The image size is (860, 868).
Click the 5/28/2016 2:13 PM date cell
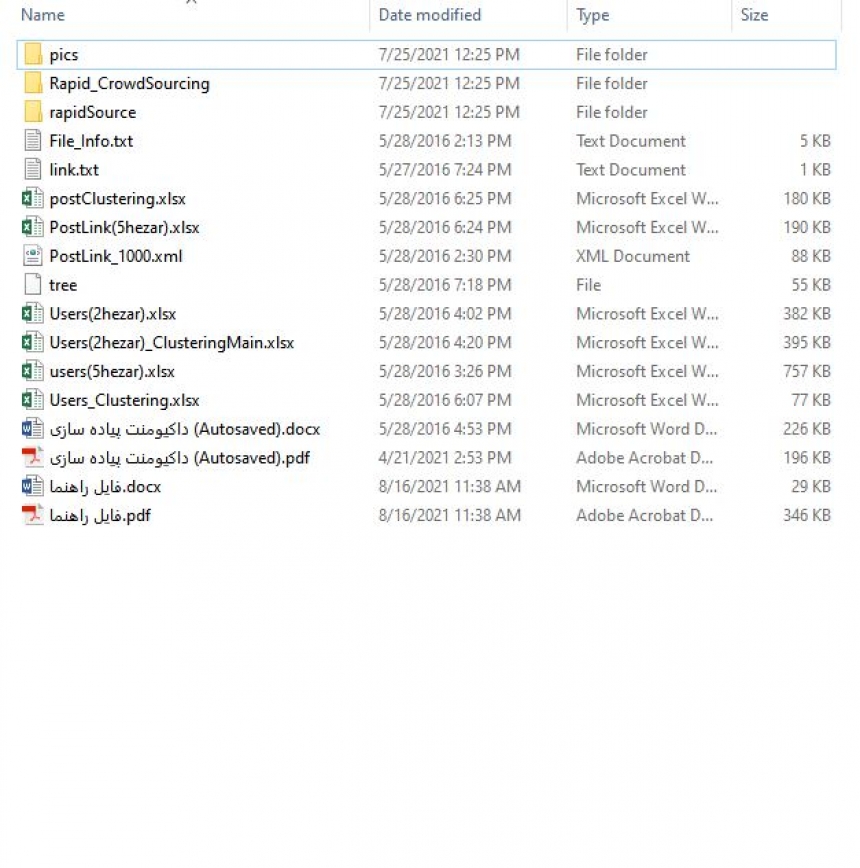445,141
